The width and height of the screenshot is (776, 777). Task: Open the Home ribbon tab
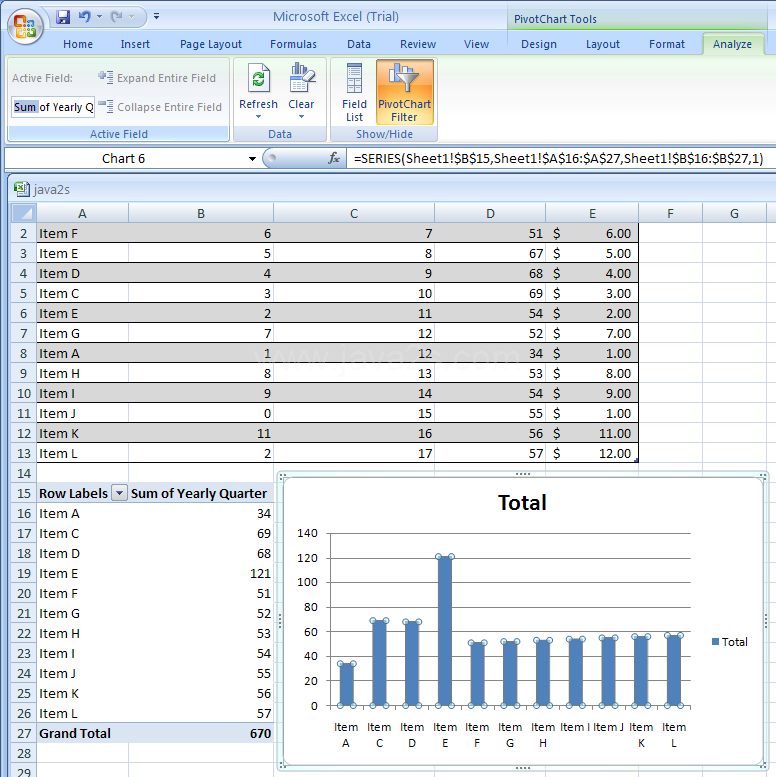click(x=78, y=44)
